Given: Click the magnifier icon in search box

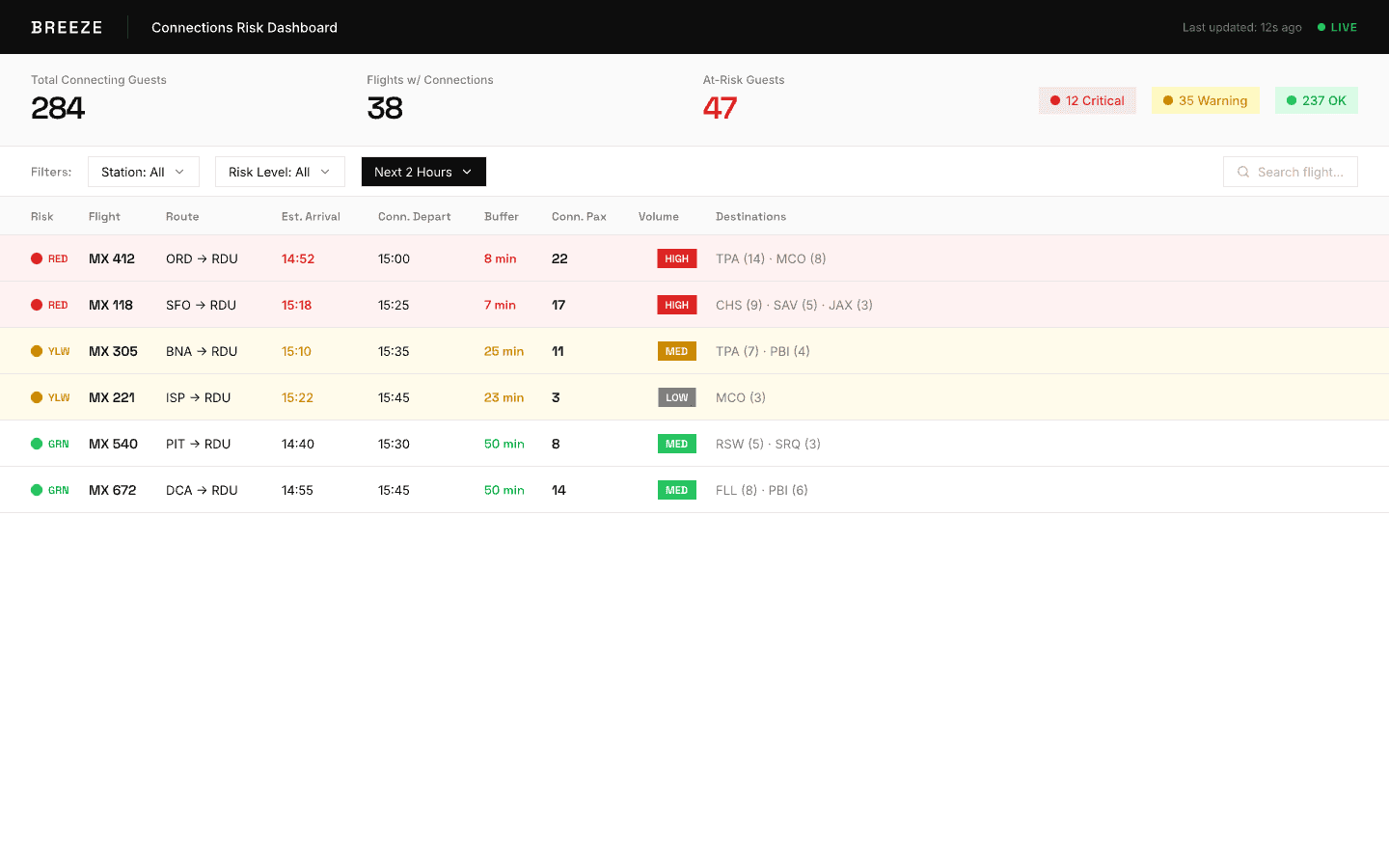Looking at the screenshot, I should (1243, 172).
